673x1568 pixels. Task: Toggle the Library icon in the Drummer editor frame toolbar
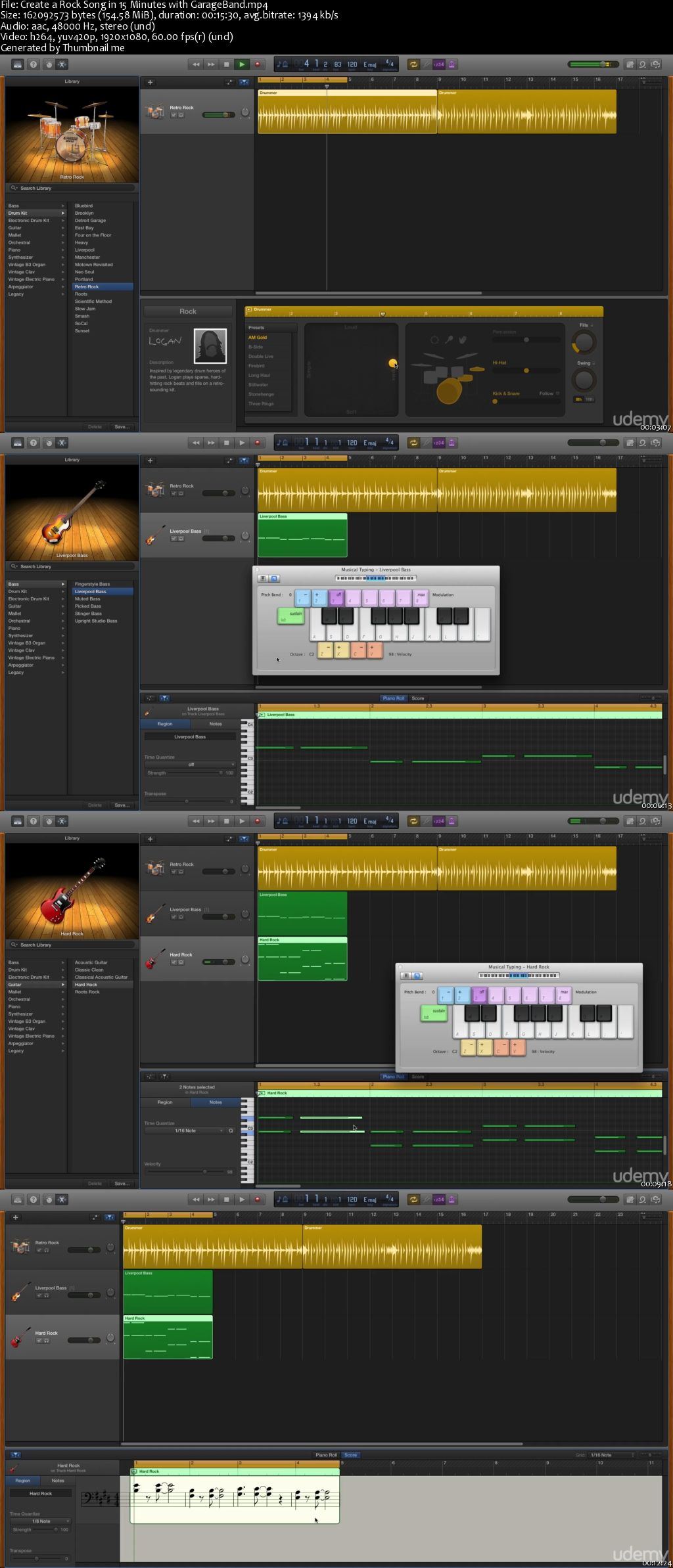(x=18, y=64)
